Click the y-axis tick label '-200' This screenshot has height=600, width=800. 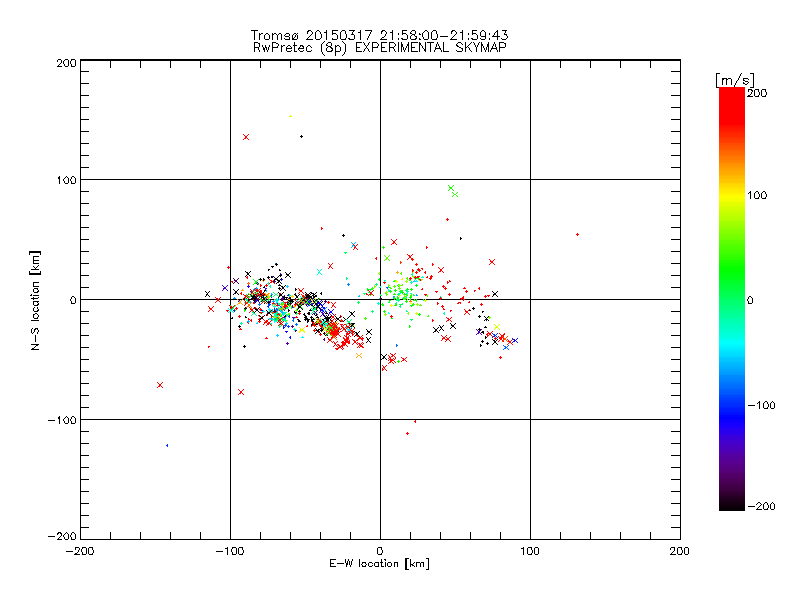(62, 536)
